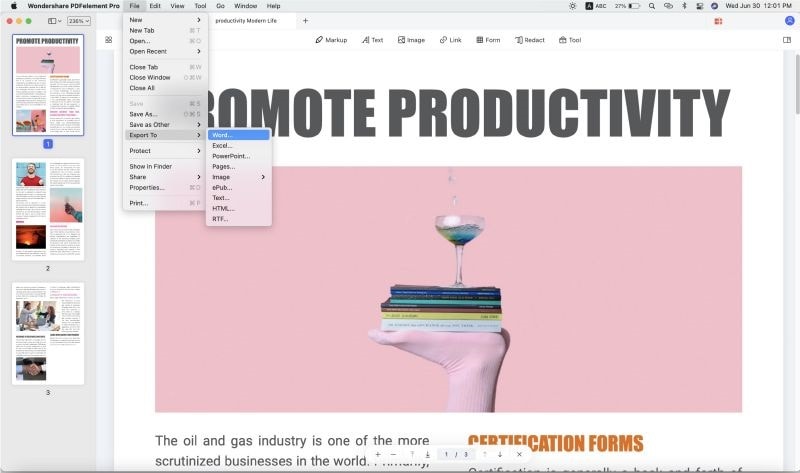Open the Form tool in toolbar
The height and width of the screenshot is (473, 800).
(488, 40)
